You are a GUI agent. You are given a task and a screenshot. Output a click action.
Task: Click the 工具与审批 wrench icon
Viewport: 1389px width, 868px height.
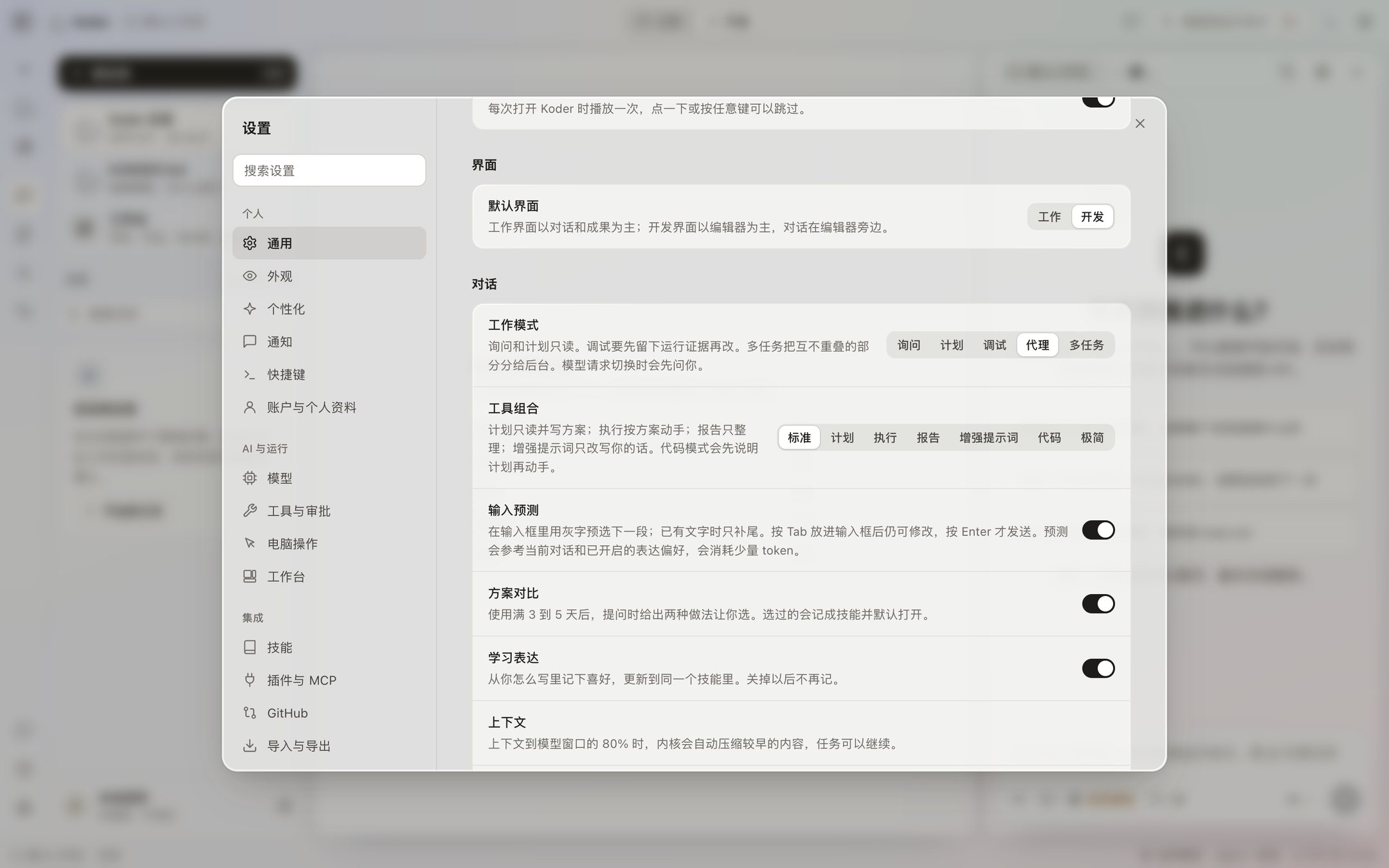click(250, 511)
